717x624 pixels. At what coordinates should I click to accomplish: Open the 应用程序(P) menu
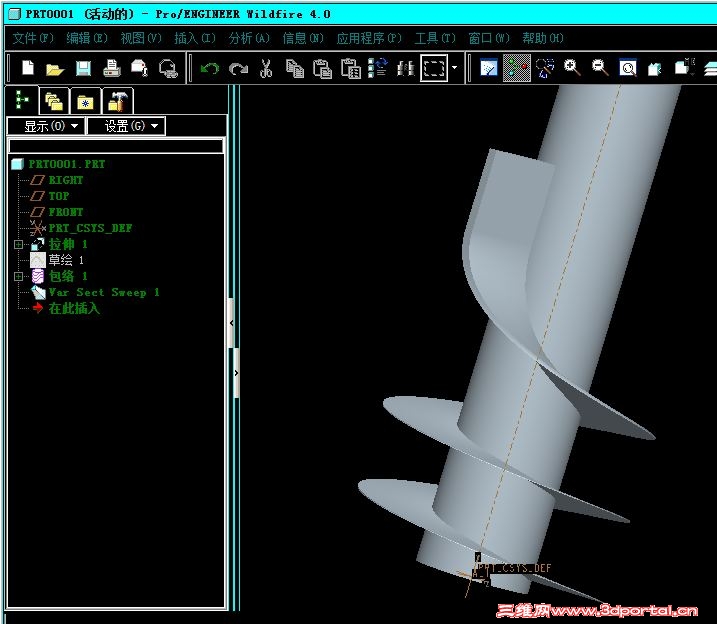[x=369, y=38]
